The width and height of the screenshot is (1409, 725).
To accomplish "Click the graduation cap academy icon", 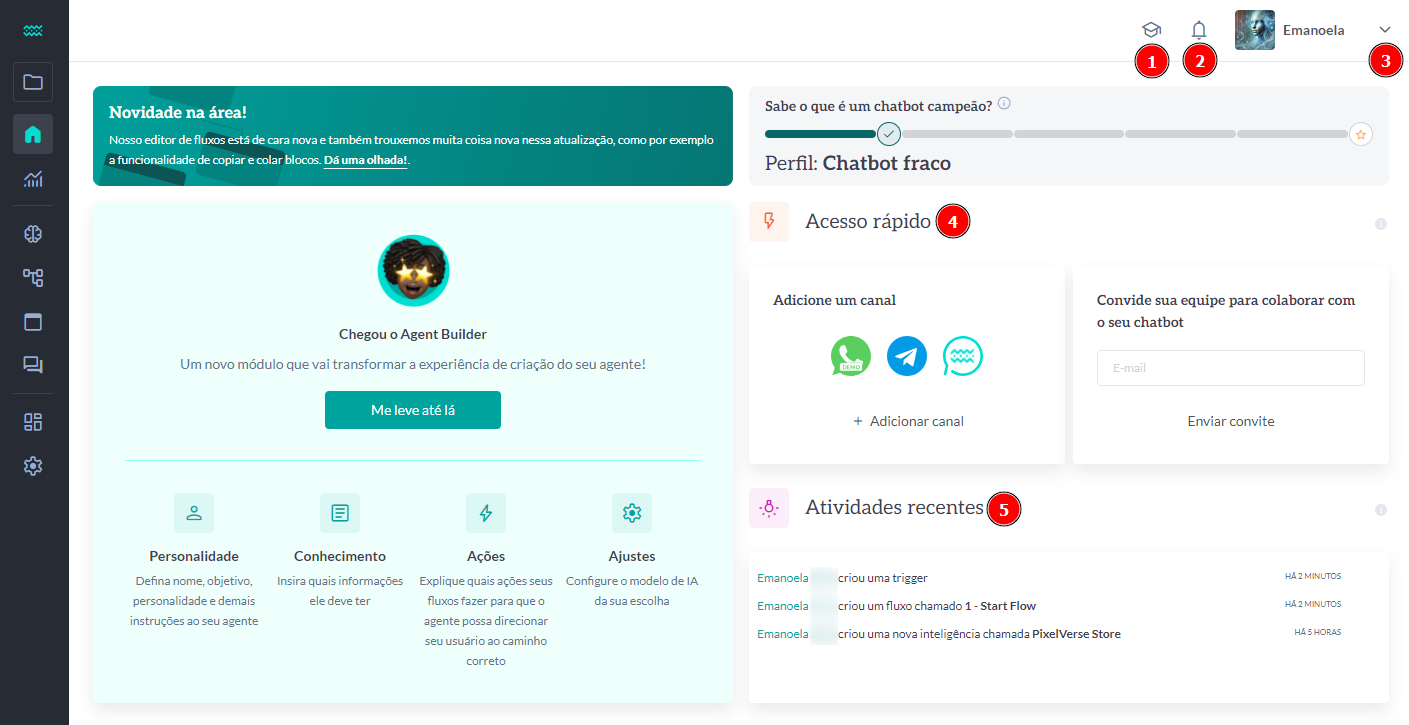I will [x=1151, y=29].
